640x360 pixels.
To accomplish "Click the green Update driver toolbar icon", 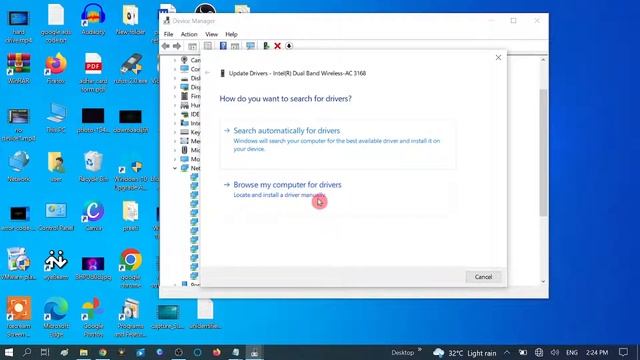I will click(266, 46).
